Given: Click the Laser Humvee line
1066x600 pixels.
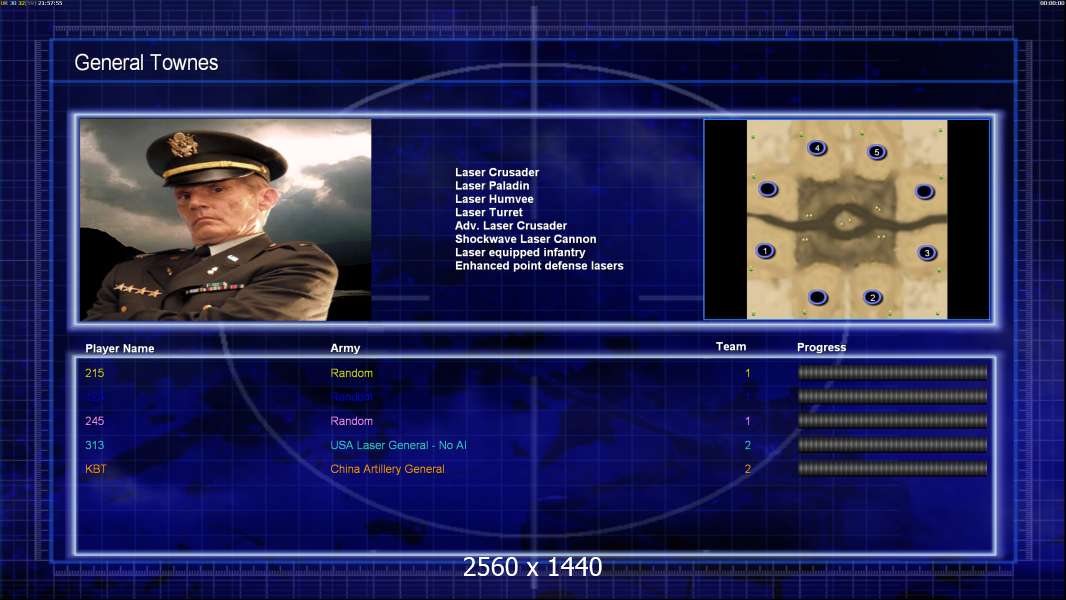Looking at the screenshot, I should (494, 199).
